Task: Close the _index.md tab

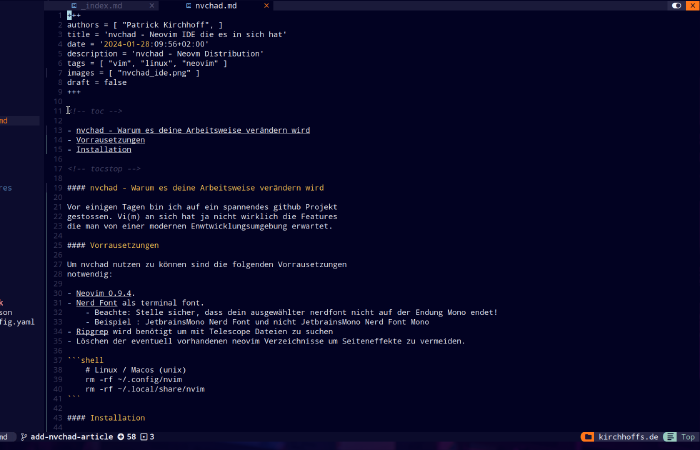Action: pos(152,6)
